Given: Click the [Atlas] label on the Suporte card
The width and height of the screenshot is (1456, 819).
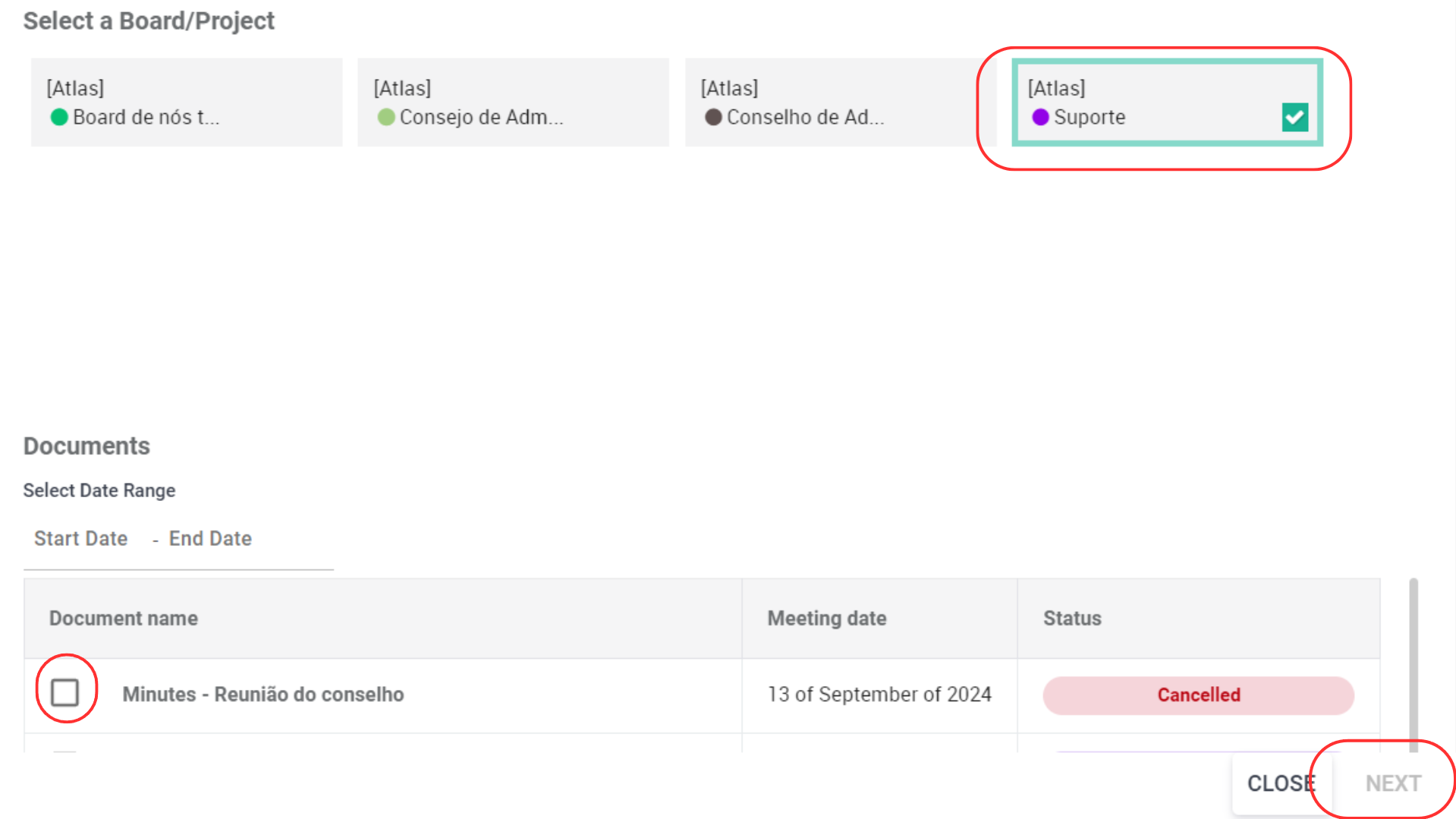Looking at the screenshot, I should pos(1056,88).
